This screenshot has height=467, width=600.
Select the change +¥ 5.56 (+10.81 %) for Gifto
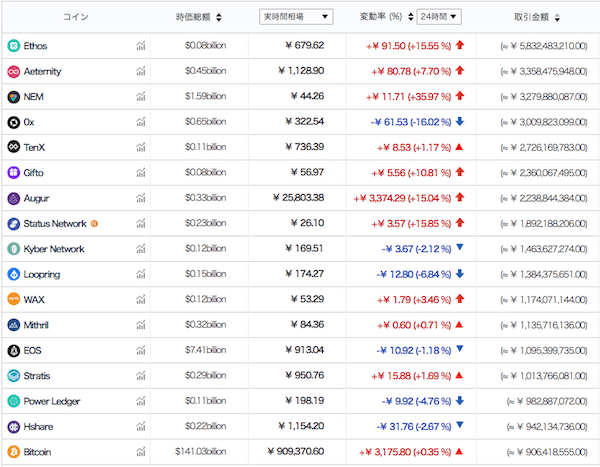coord(411,173)
